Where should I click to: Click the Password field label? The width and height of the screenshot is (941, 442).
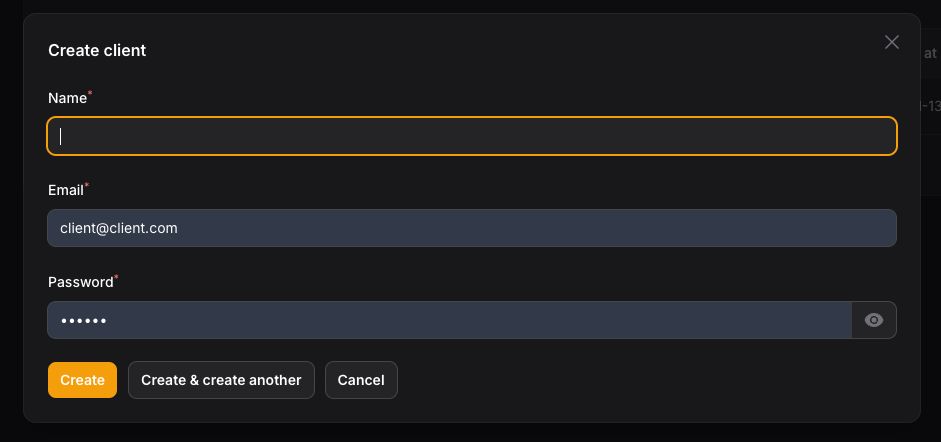click(x=80, y=282)
